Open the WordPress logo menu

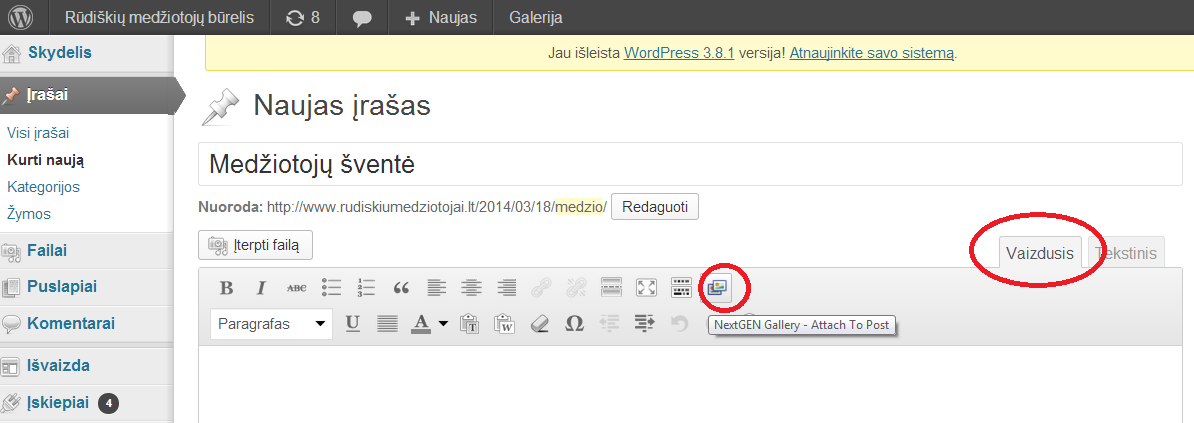click(20, 17)
